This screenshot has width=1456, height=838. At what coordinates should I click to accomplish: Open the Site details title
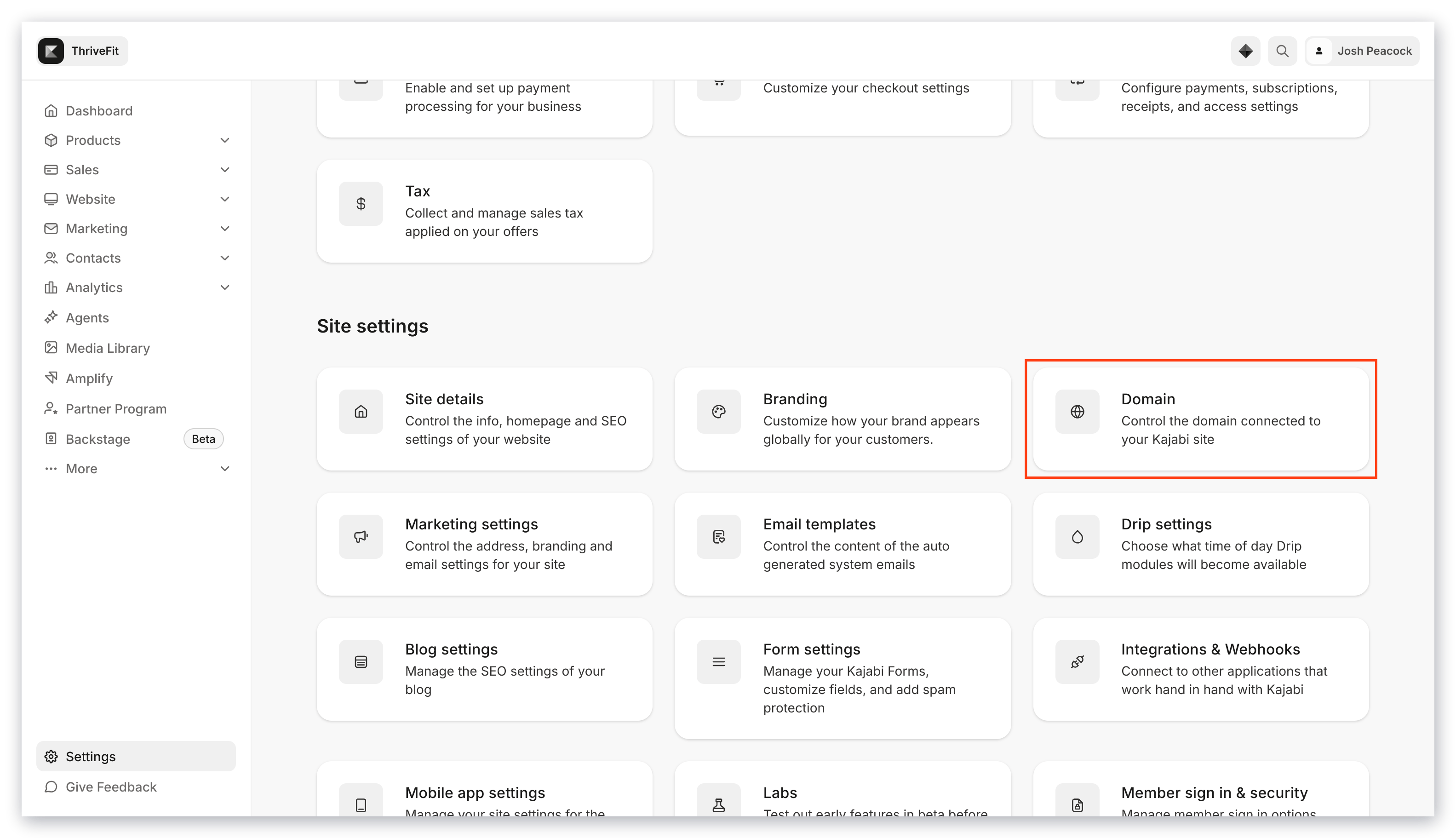coord(444,399)
